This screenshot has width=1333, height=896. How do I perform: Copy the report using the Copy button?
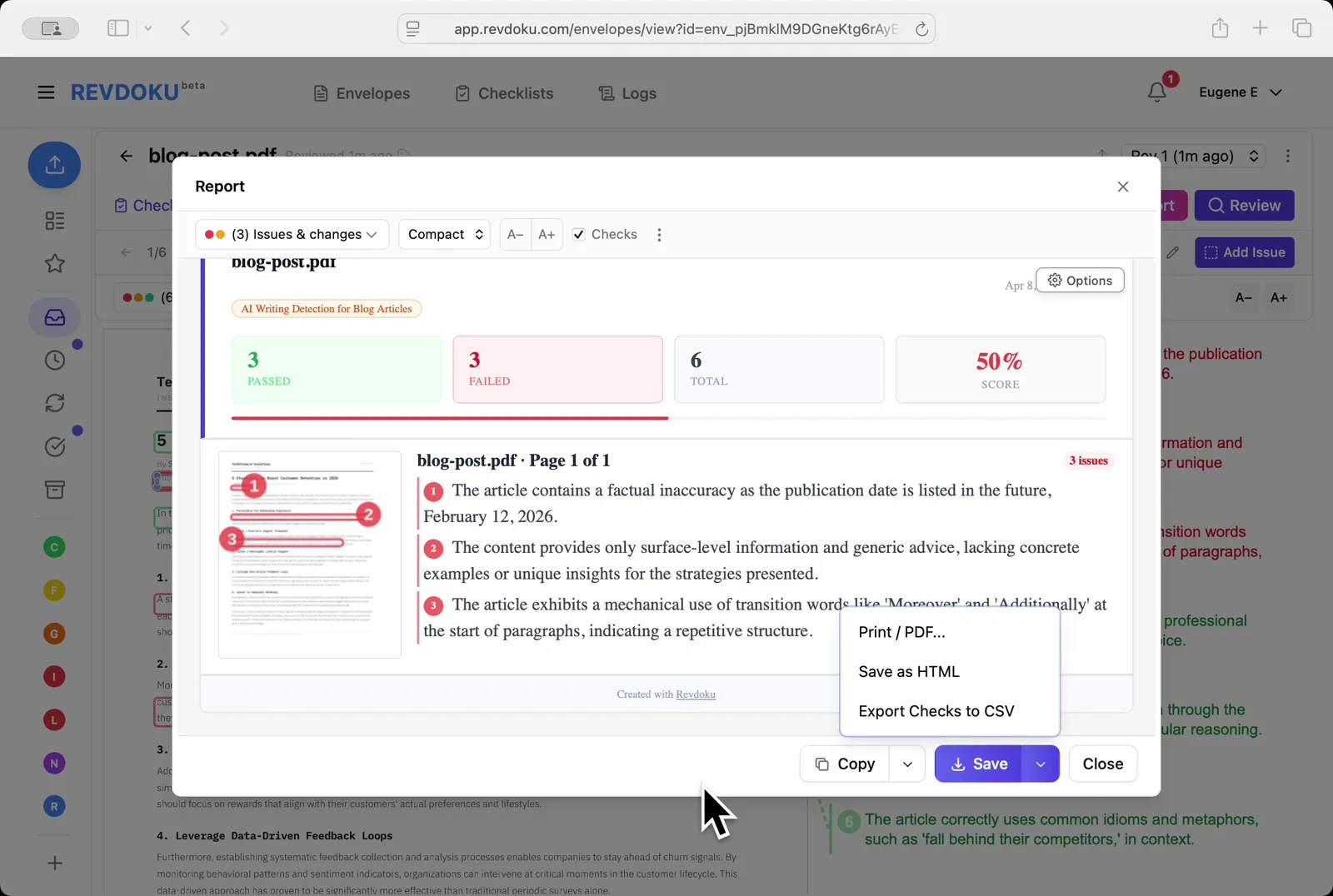pos(844,764)
